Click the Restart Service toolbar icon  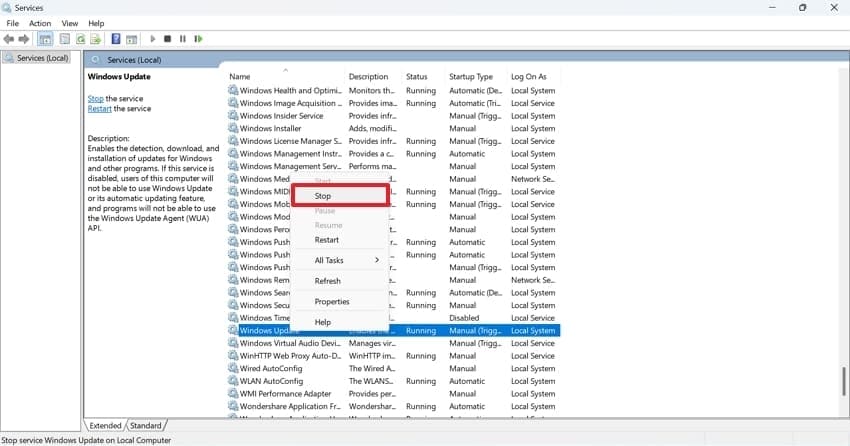pos(198,39)
